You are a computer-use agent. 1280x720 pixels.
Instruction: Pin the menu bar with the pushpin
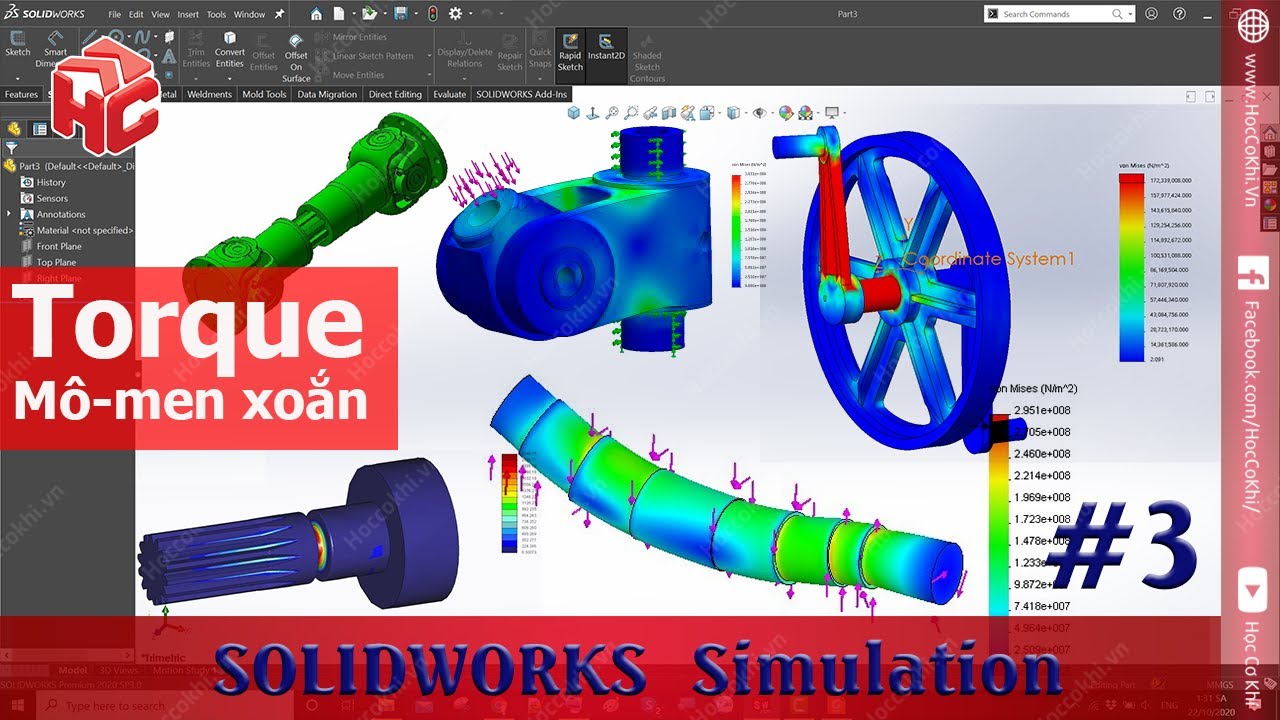(x=279, y=14)
